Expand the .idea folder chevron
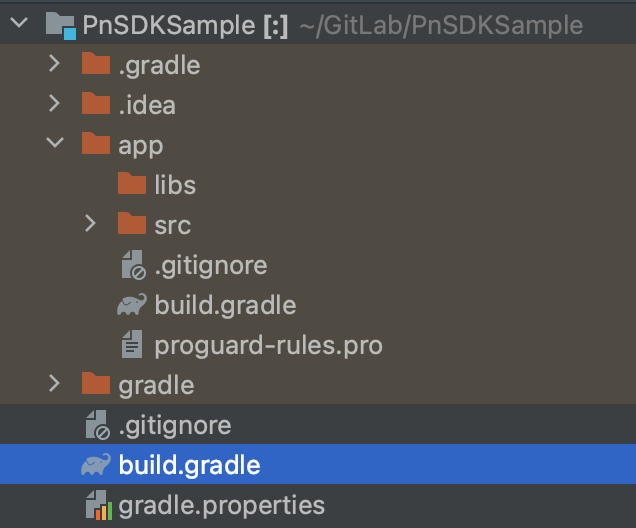Image resolution: width=636 pixels, height=528 pixels. 54,103
